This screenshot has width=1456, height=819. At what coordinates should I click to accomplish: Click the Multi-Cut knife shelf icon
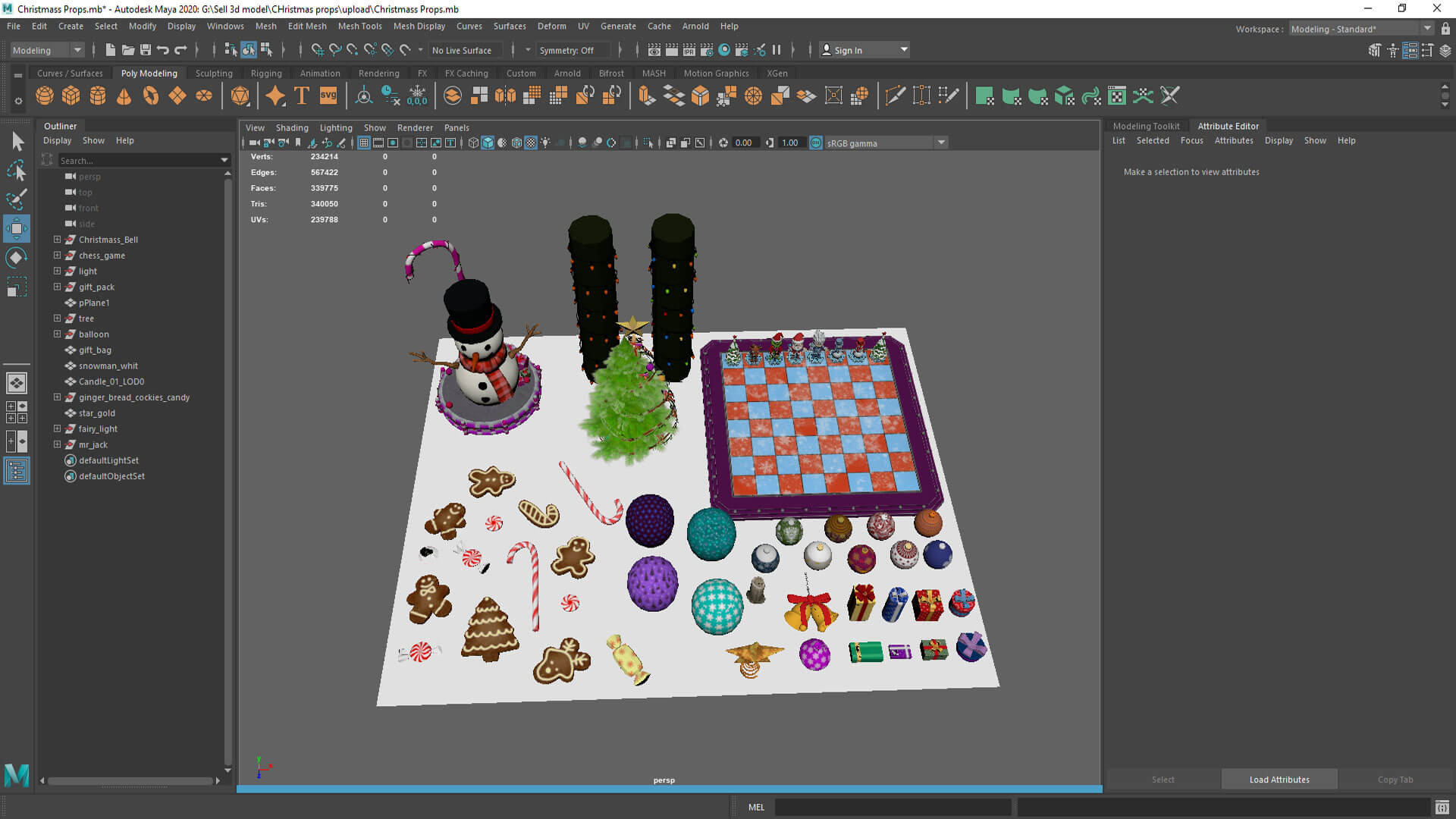pos(895,96)
